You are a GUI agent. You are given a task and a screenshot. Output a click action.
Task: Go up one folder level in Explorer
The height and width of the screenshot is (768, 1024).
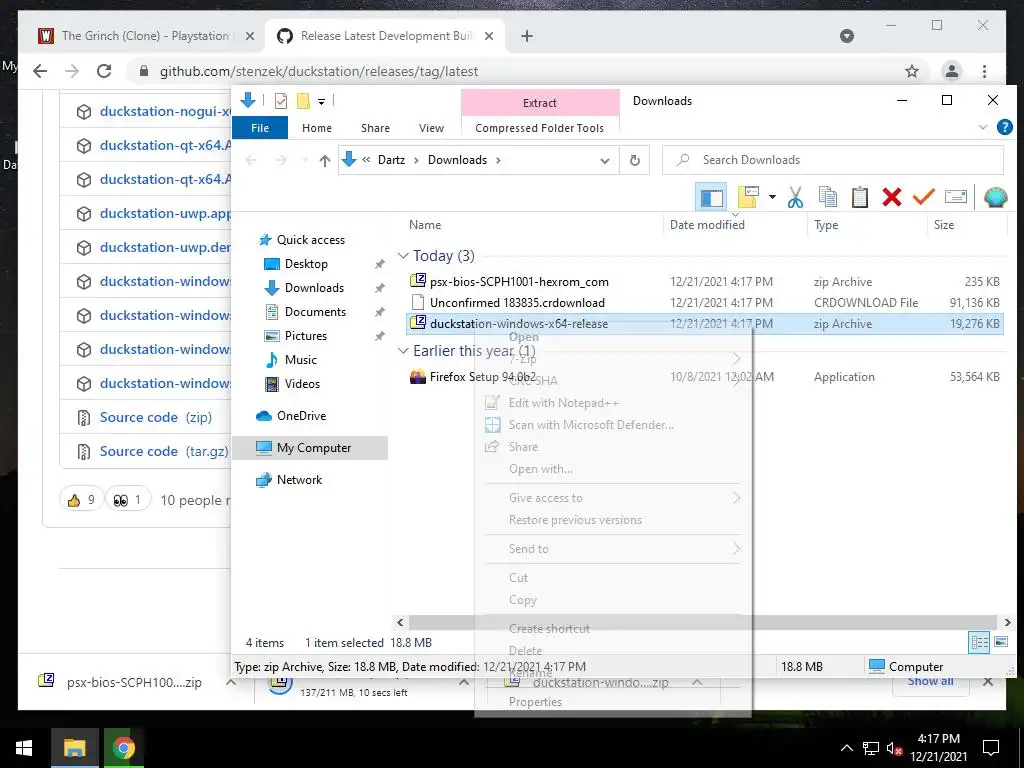click(x=325, y=161)
